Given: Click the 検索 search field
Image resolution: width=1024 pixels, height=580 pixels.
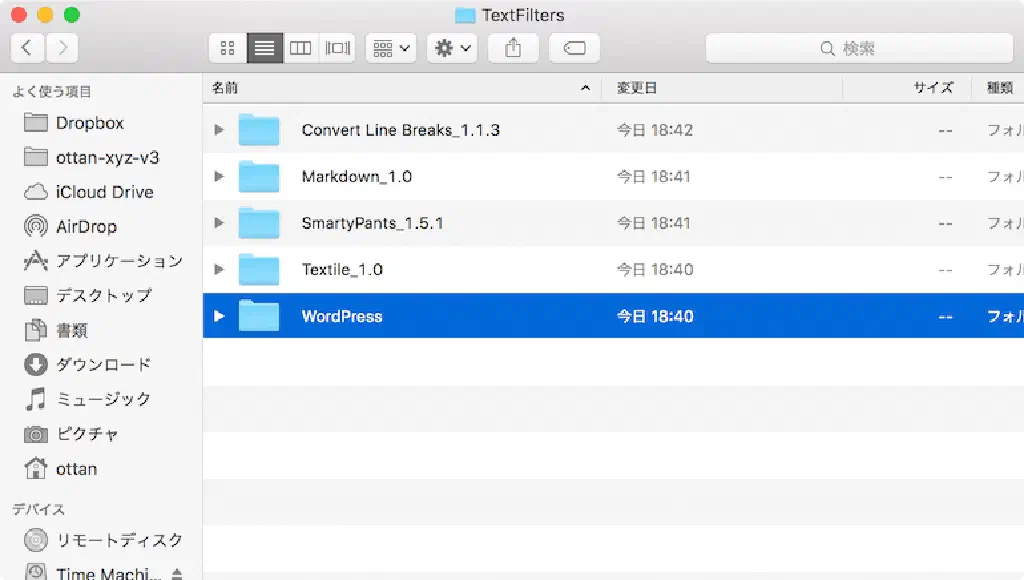Looking at the screenshot, I should coord(858,48).
